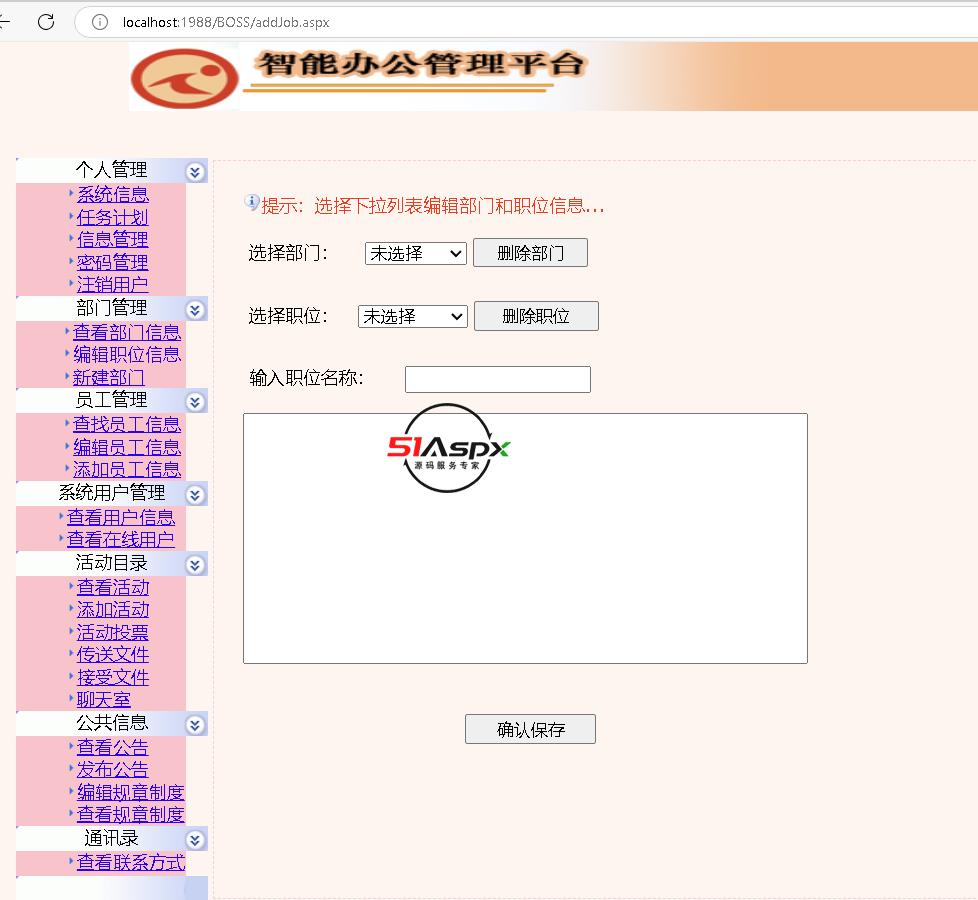The image size is (978, 900).
Task: Open the 活动投票 link
Action: (113, 632)
